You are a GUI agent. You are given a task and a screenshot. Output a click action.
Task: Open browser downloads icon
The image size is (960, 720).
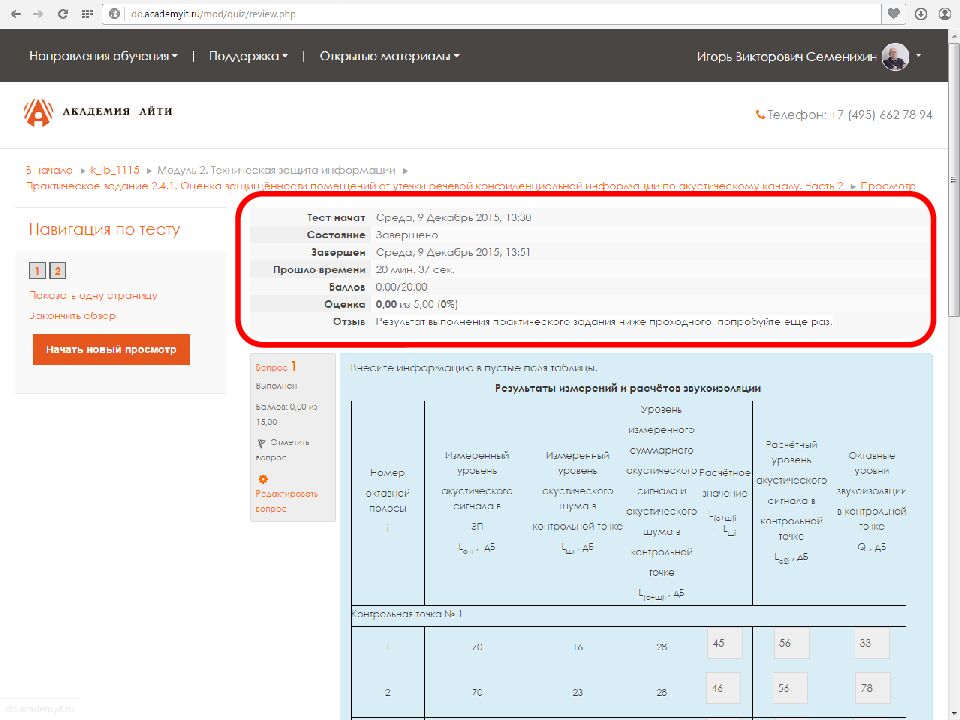coord(920,14)
